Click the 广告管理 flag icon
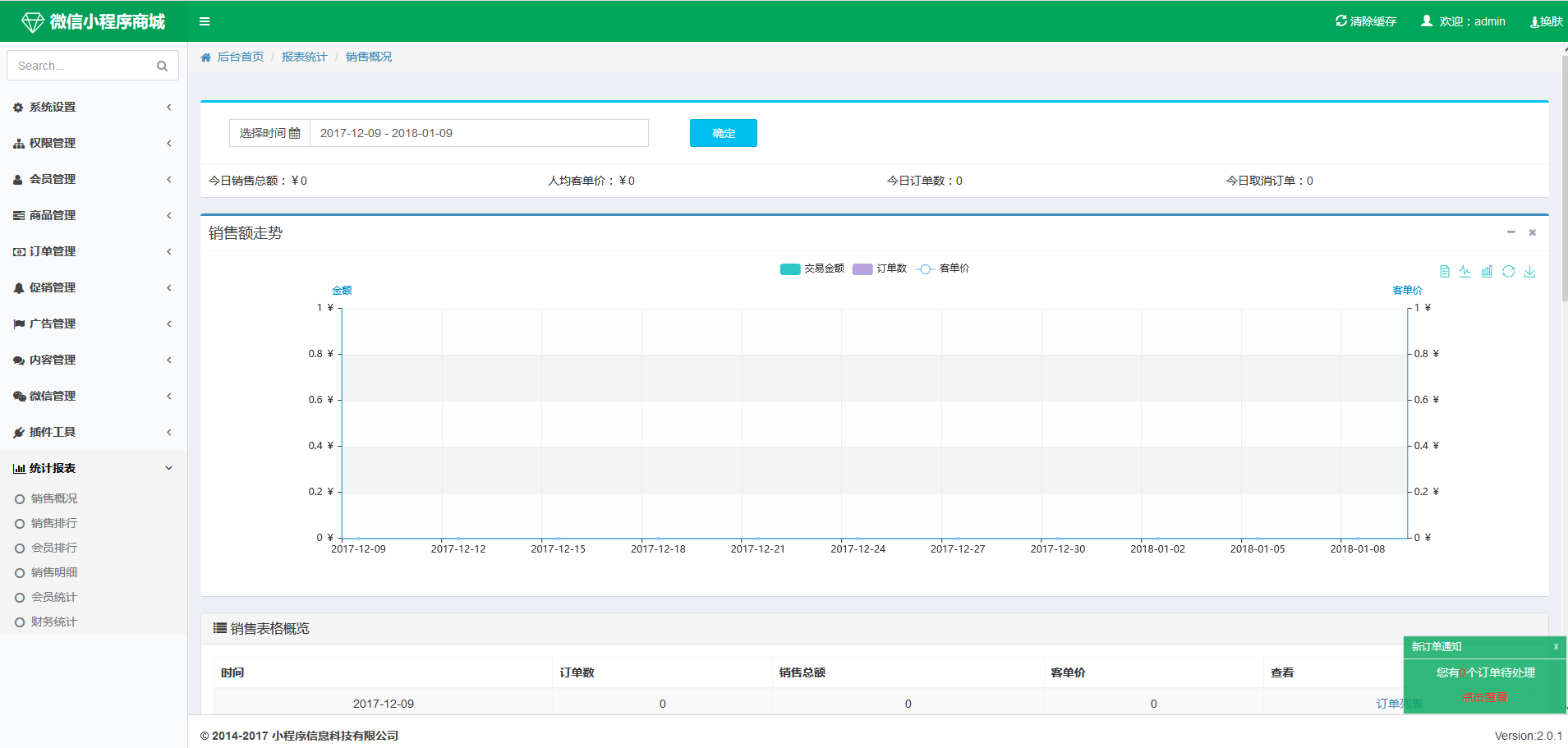 click(19, 324)
